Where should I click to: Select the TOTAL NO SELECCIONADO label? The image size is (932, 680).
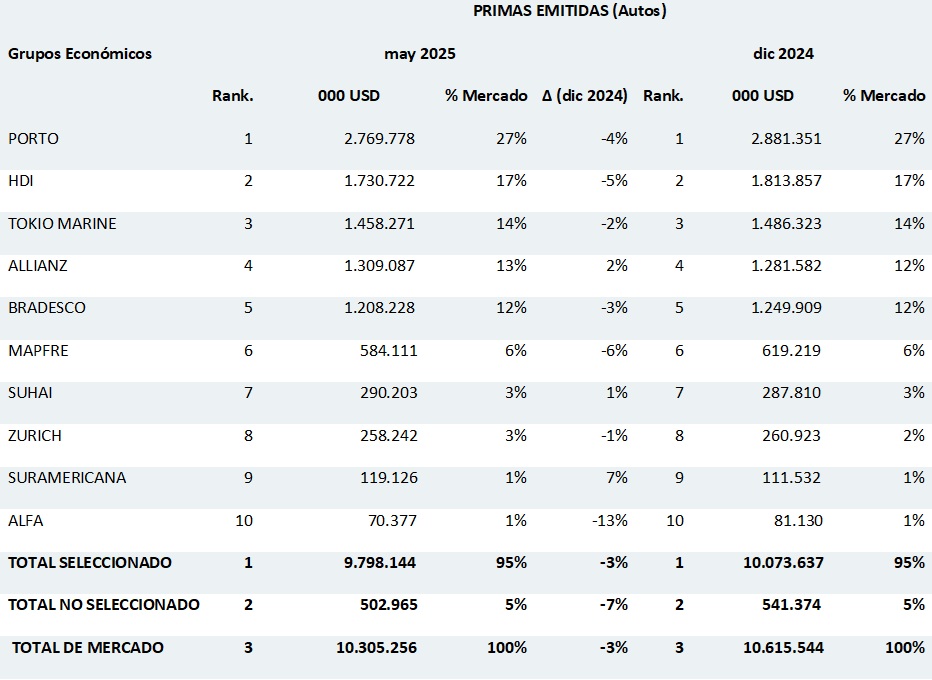coord(103,605)
